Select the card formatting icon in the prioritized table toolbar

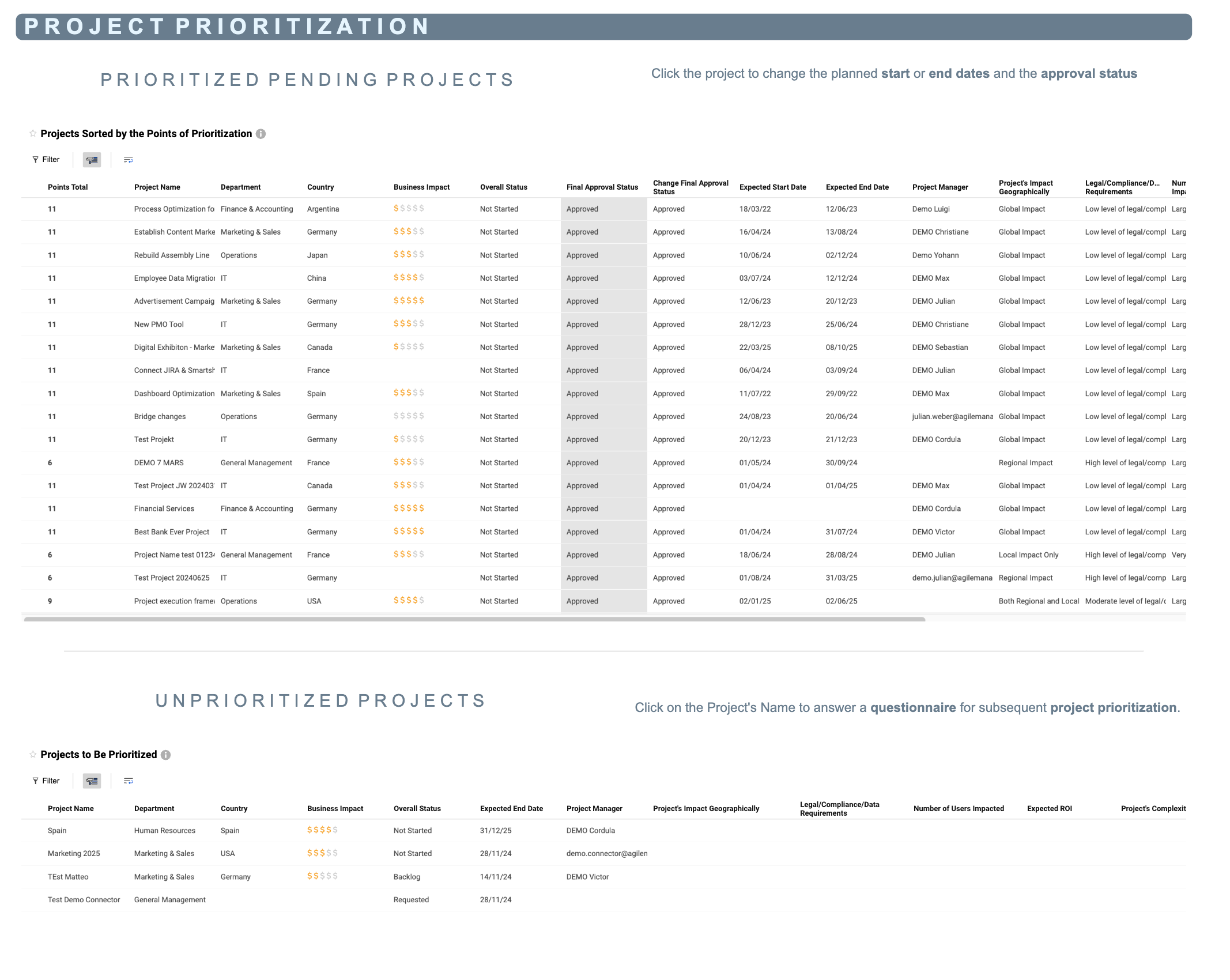point(91,160)
